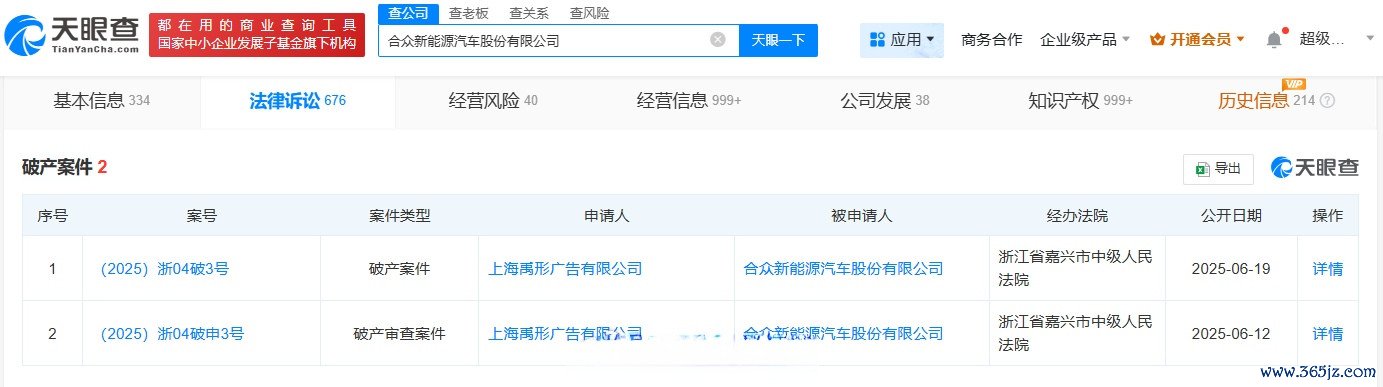The height and width of the screenshot is (387, 1383).
Task: Click the 2025-06-12 publication date
Action: (x=1231, y=333)
